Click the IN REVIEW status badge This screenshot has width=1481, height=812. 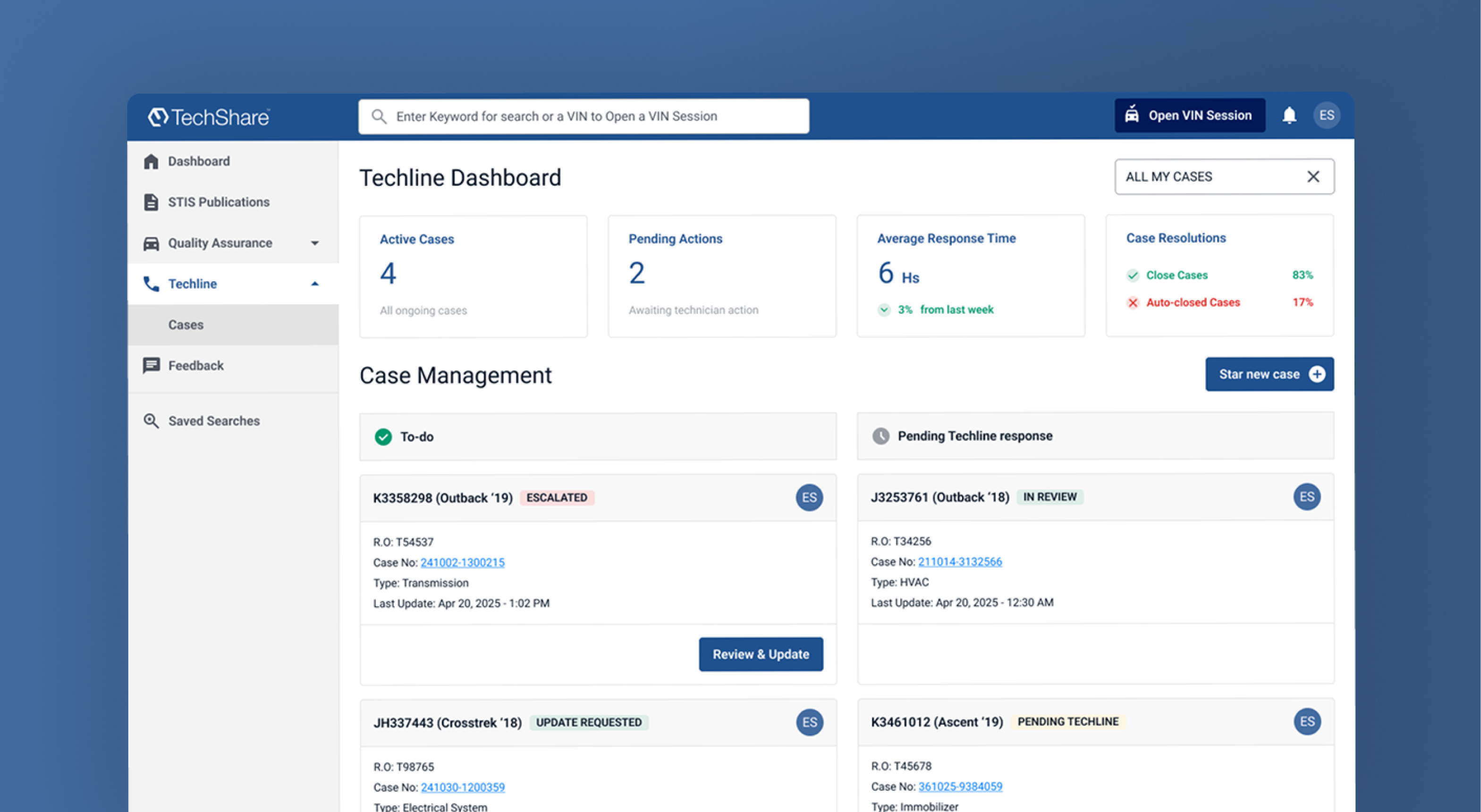[1050, 497]
